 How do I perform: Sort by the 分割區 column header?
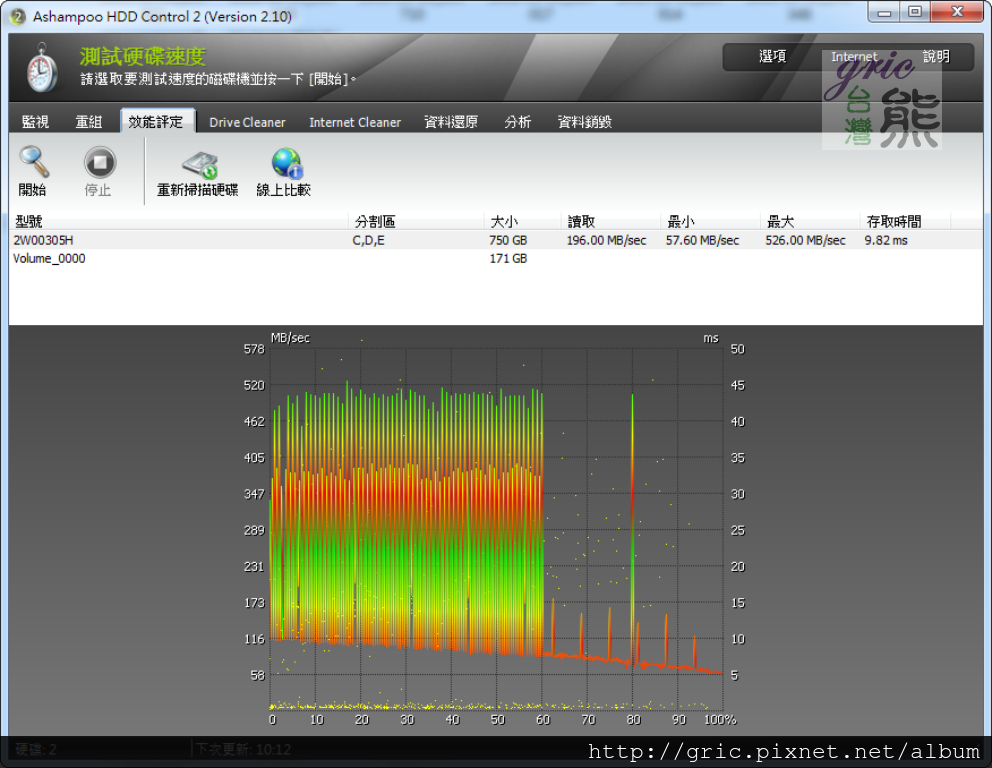tap(416, 221)
